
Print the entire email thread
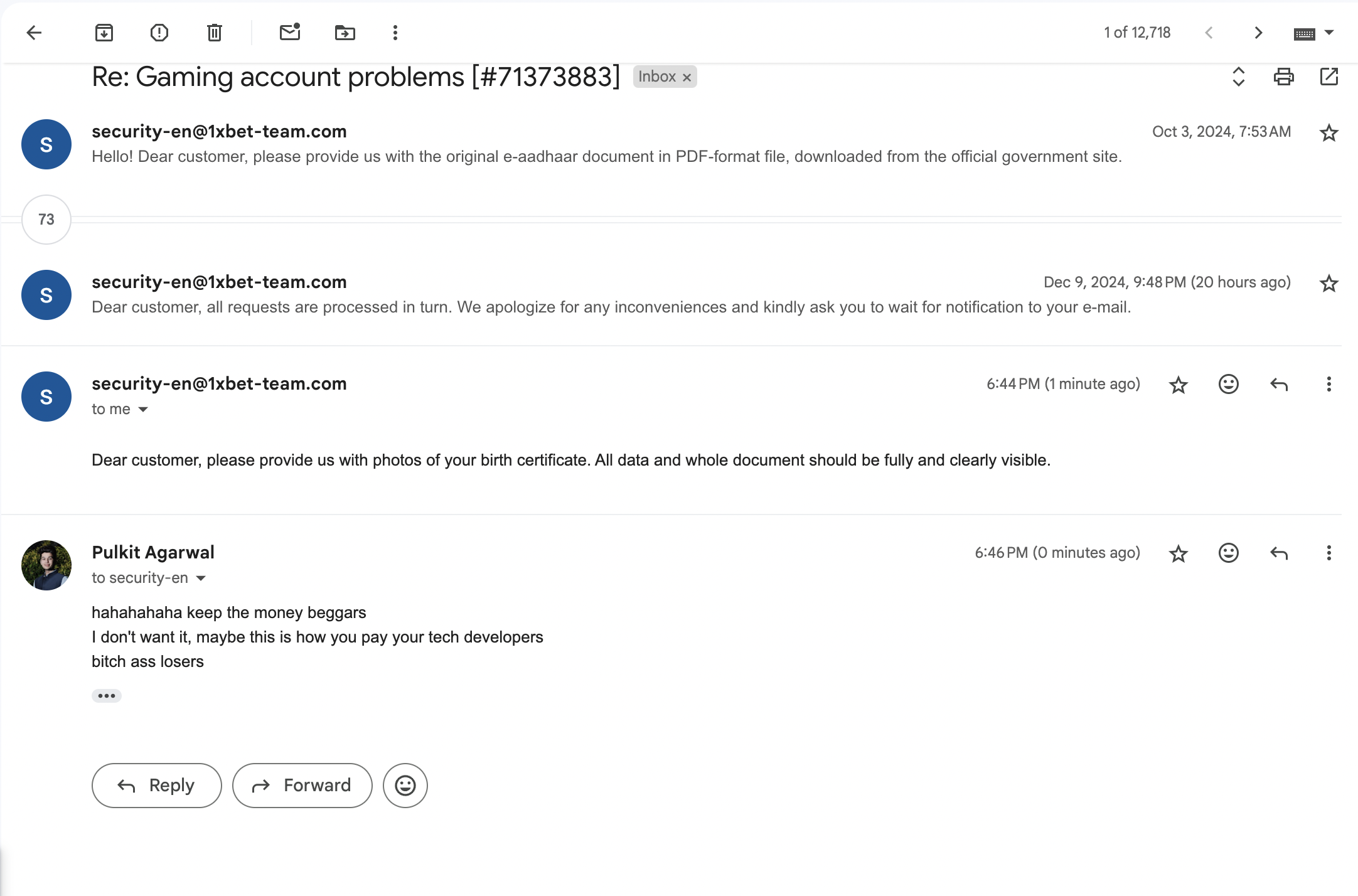click(1283, 77)
